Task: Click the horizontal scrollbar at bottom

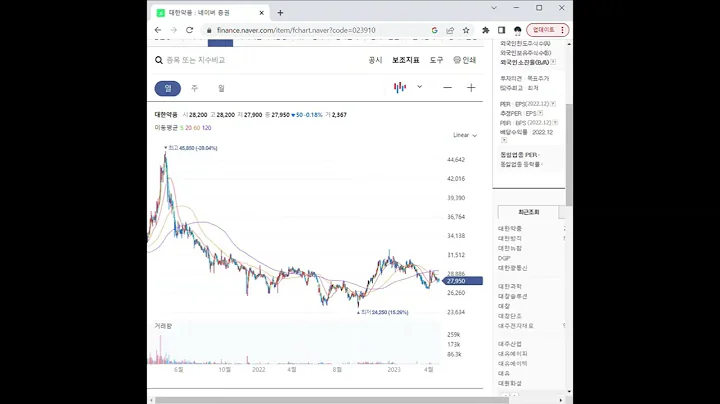Action: pyautogui.click(x=330, y=400)
